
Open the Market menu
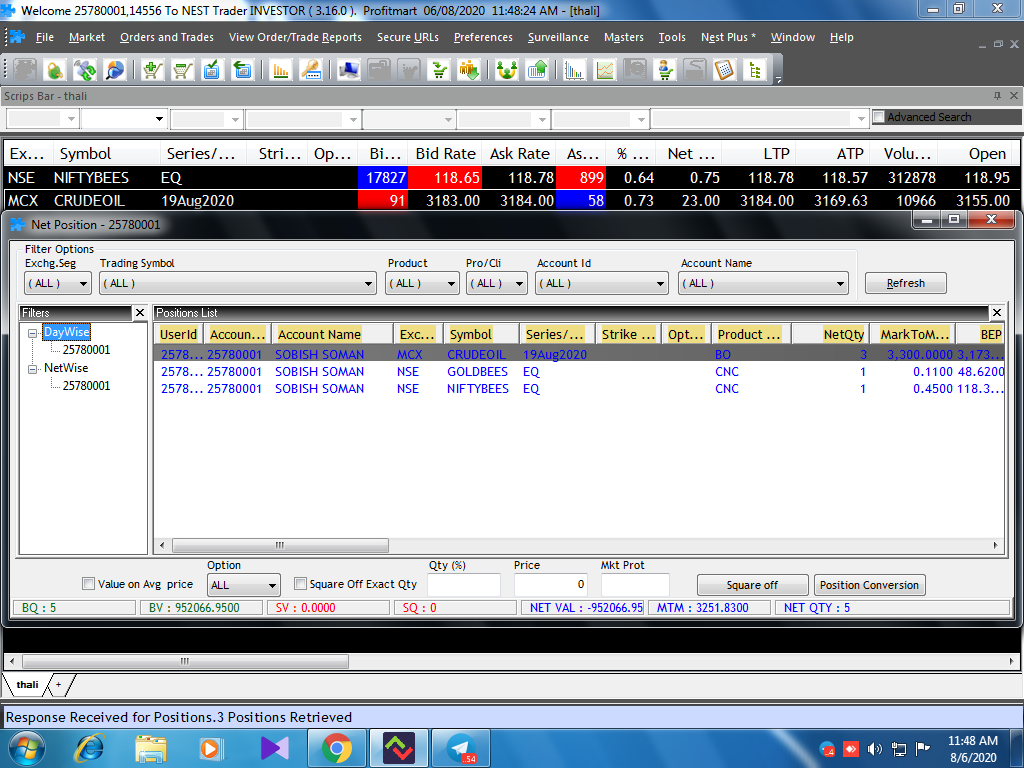pos(87,37)
